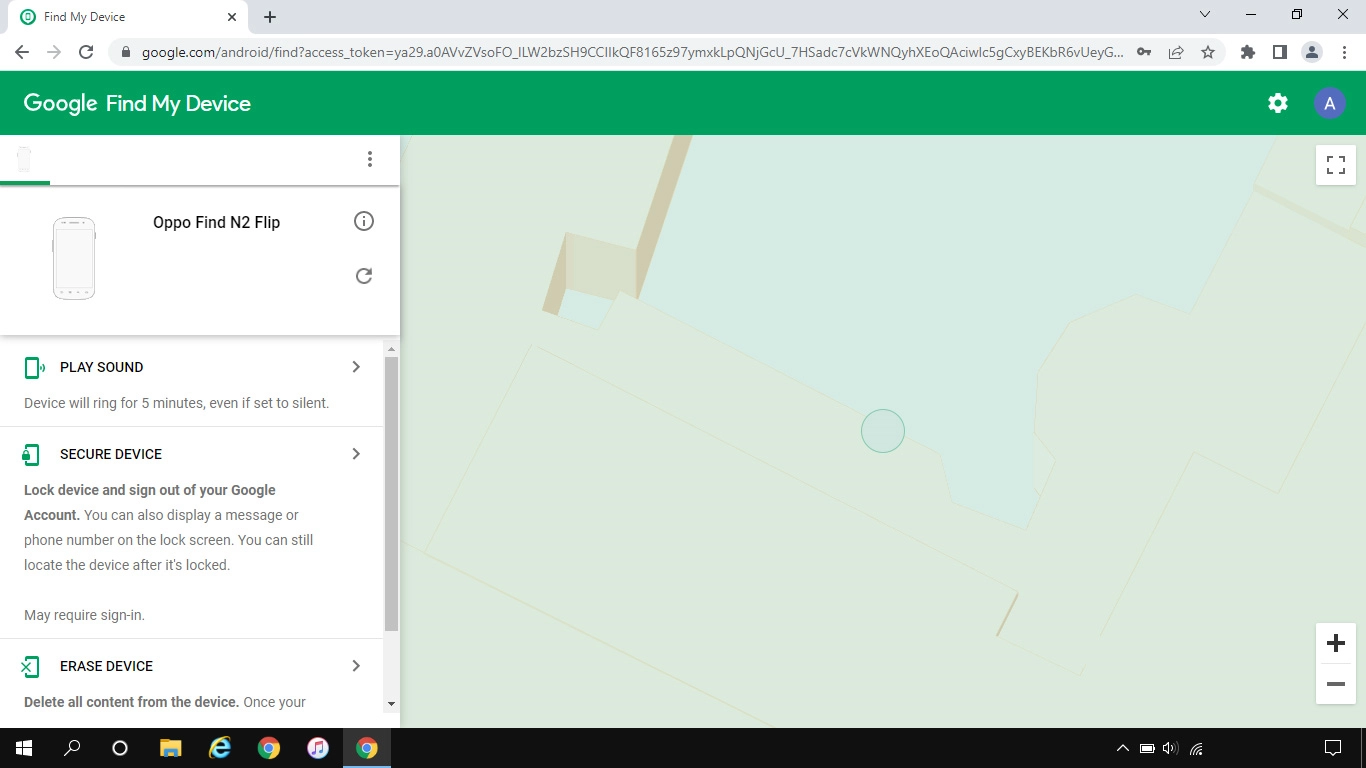This screenshot has width=1366, height=768.
Task: Open File Explorer from the taskbar
Action: [171, 748]
